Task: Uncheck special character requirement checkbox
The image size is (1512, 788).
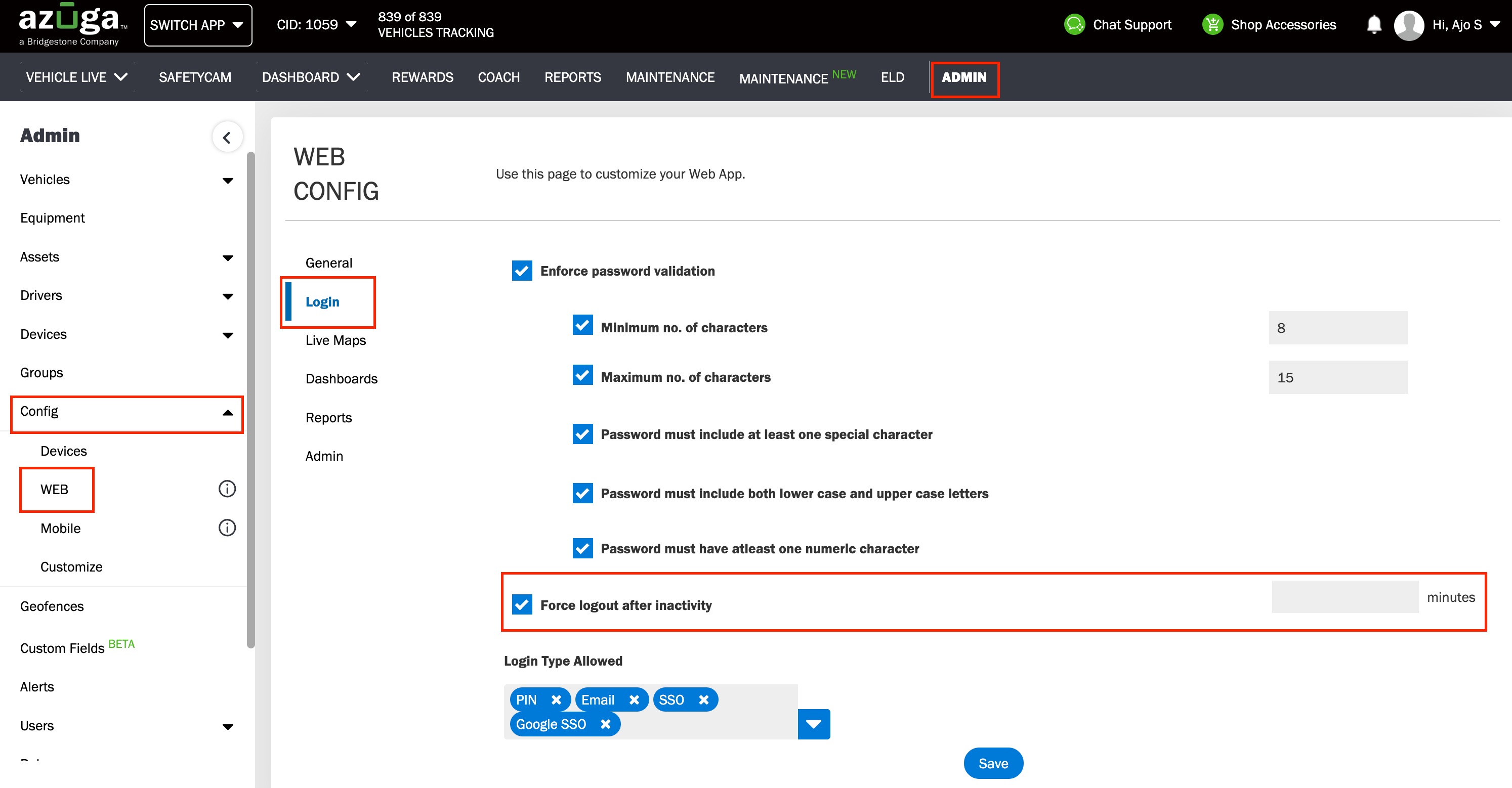Action: tap(582, 434)
